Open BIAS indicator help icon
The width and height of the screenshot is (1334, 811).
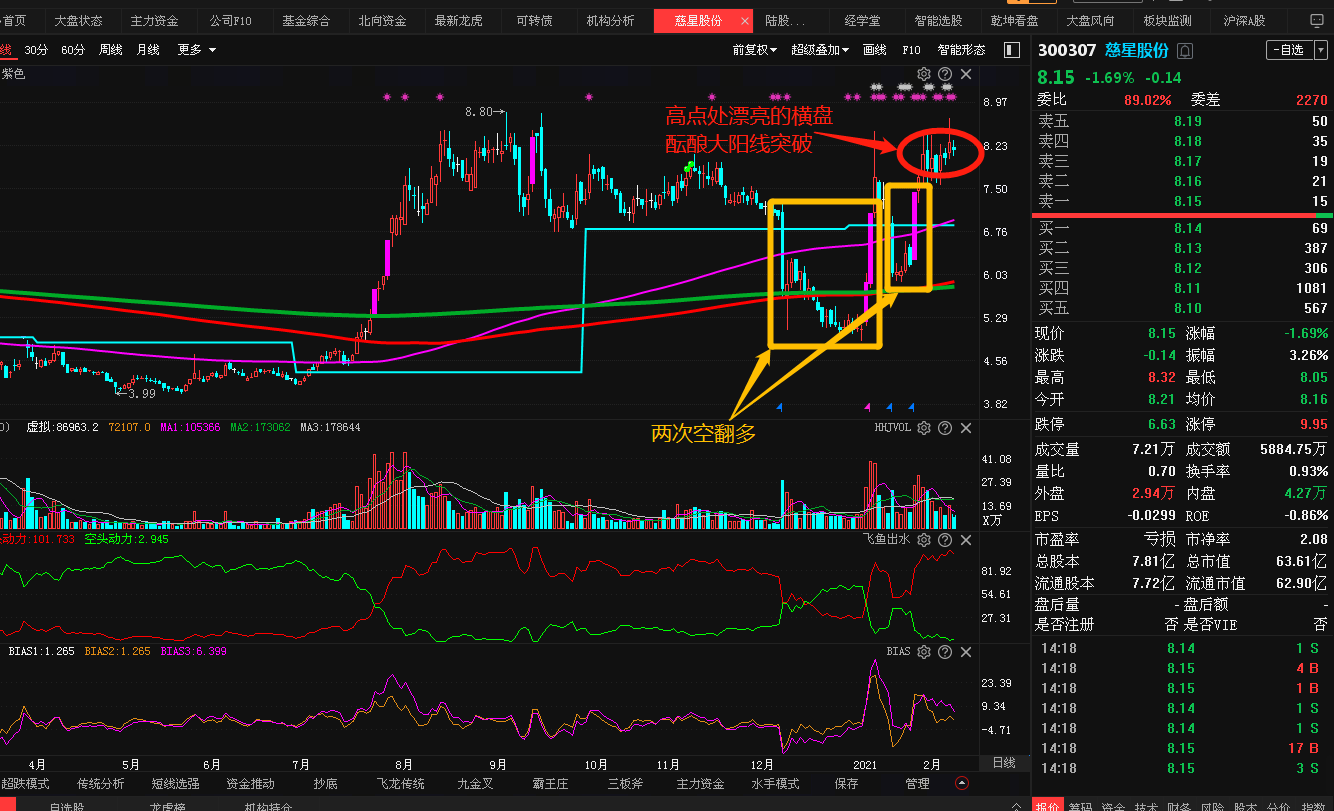(945, 652)
